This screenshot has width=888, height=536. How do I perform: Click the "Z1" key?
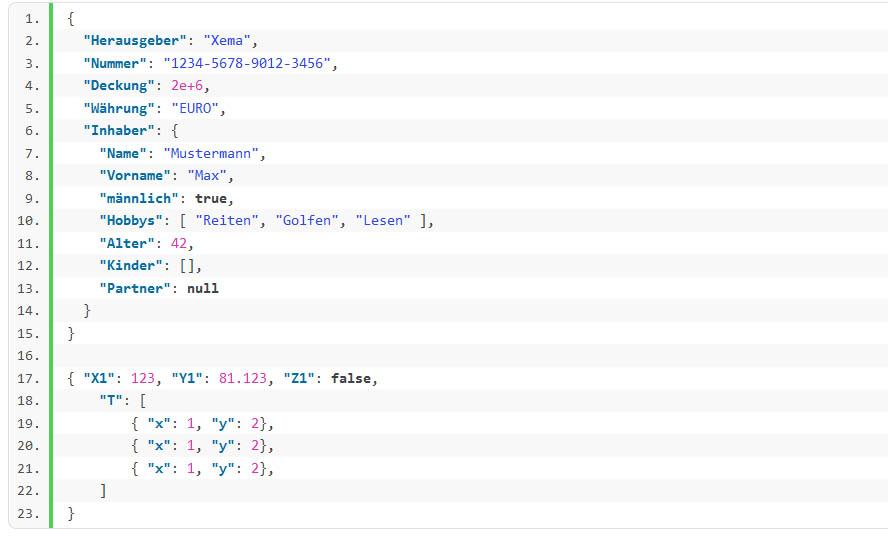pyautogui.click(x=299, y=378)
